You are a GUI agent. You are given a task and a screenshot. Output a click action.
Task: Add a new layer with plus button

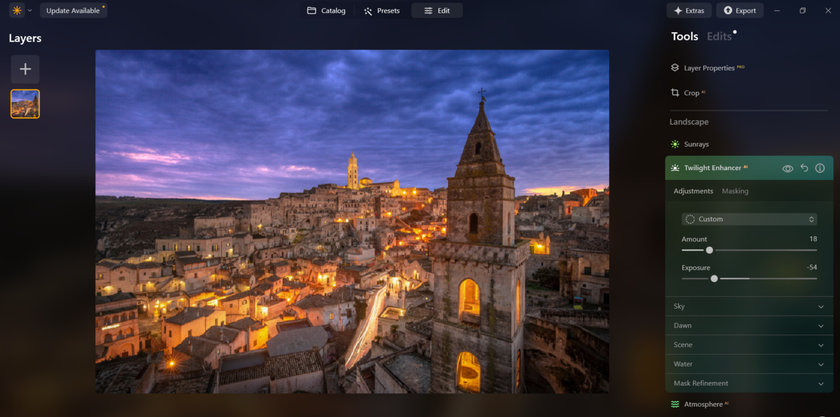[25, 69]
